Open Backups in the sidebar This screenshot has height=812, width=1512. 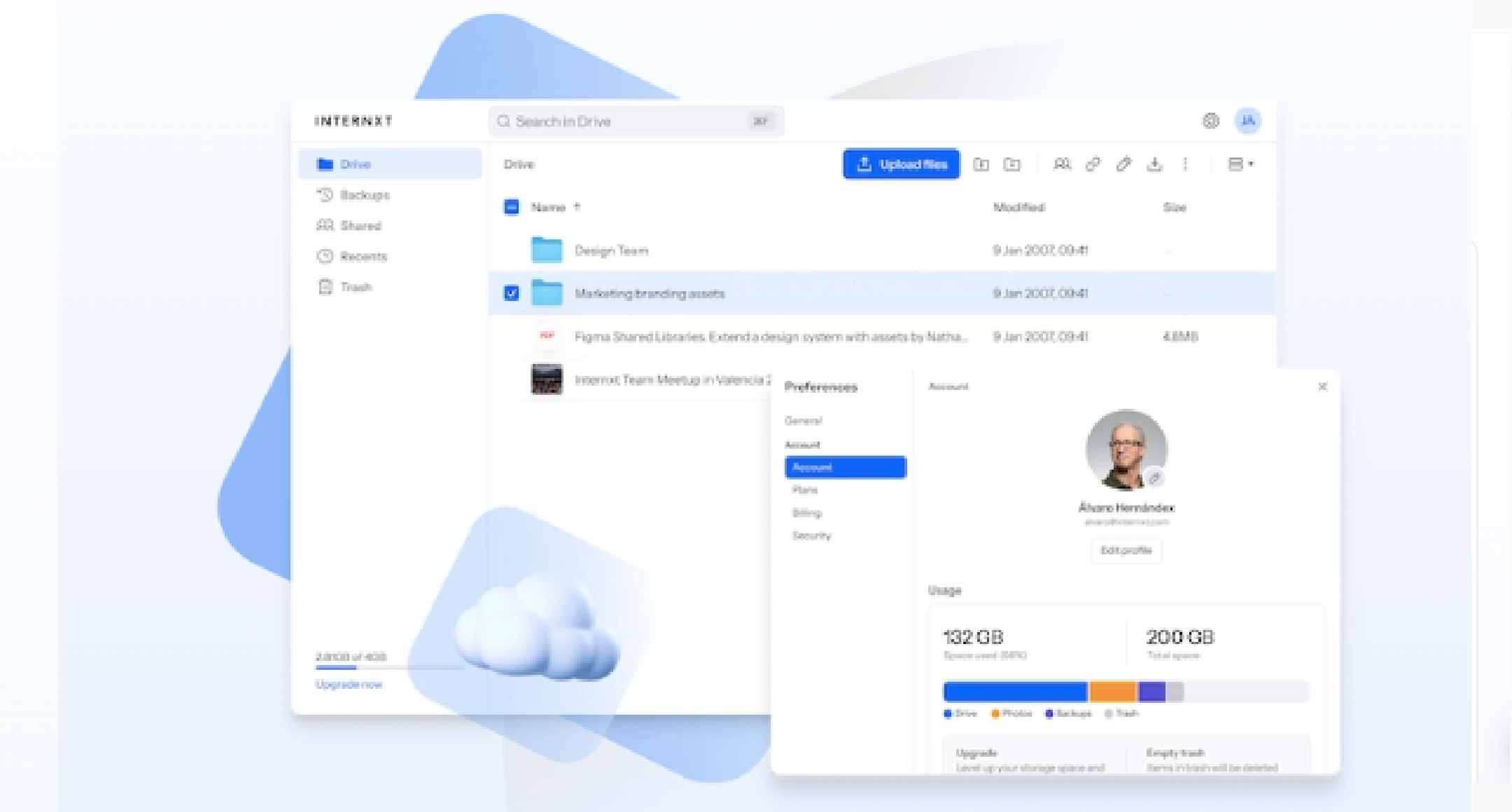[364, 195]
